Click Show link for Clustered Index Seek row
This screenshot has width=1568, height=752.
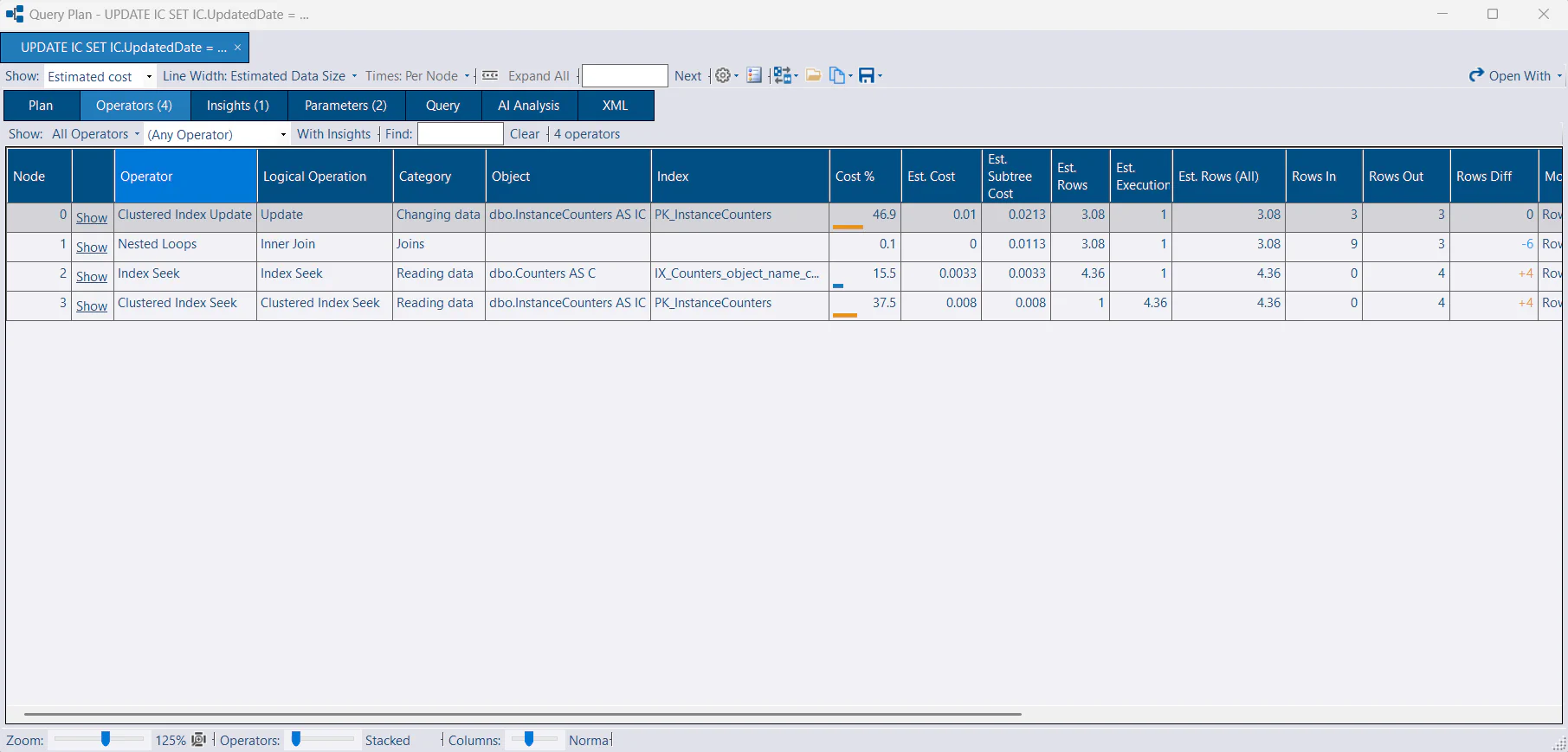point(92,306)
